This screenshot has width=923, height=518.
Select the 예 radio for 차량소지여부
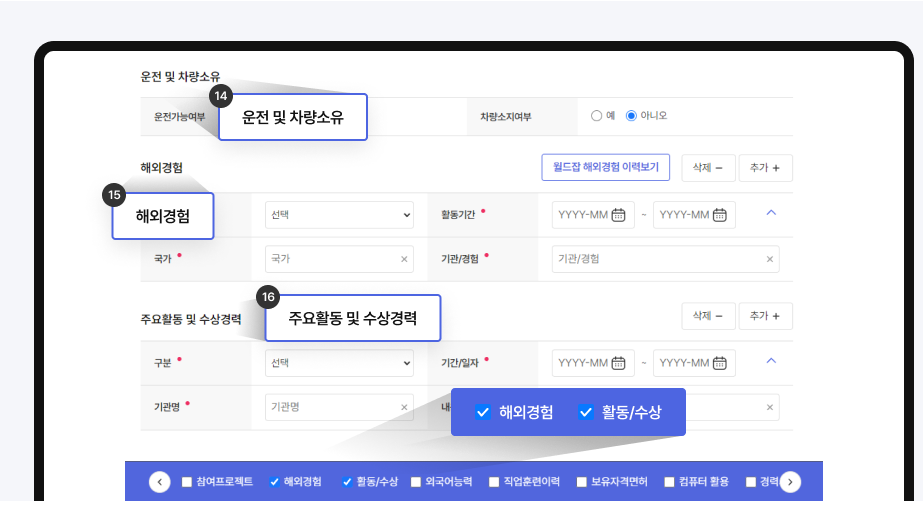pyautogui.click(x=596, y=116)
